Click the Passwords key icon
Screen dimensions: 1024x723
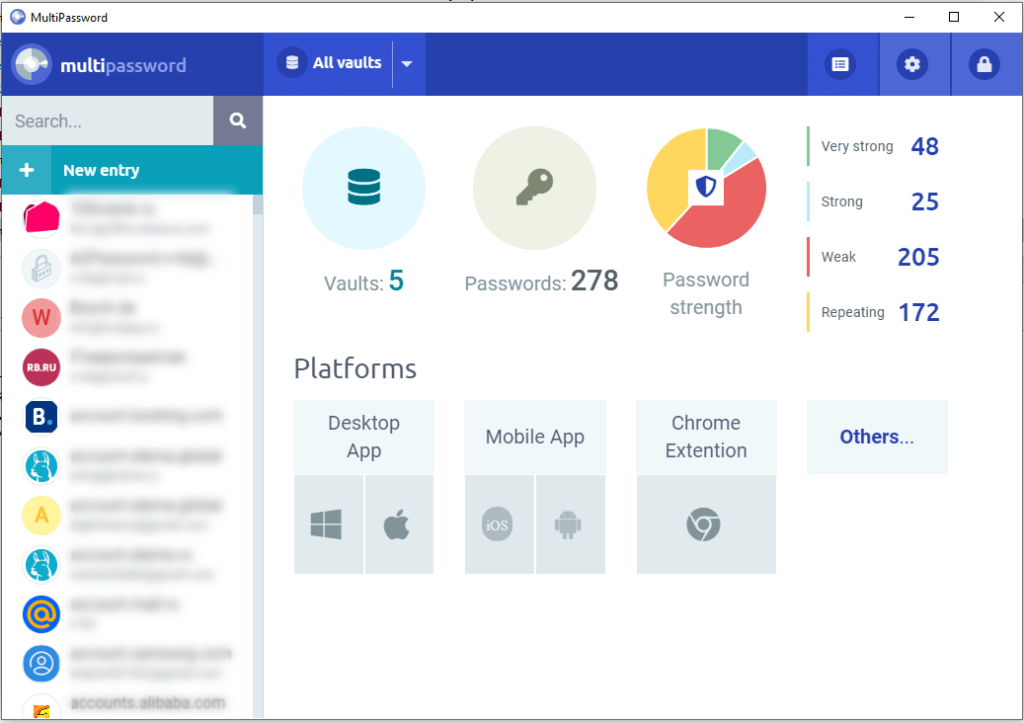click(x=534, y=187)
